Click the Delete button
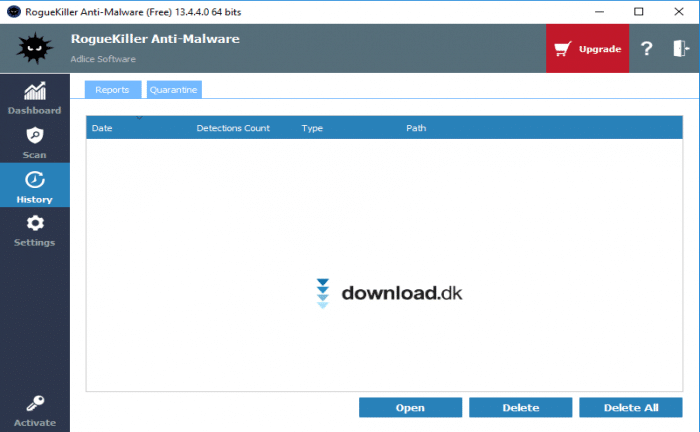This screenshot has height=432, width=700. point(521,407)
